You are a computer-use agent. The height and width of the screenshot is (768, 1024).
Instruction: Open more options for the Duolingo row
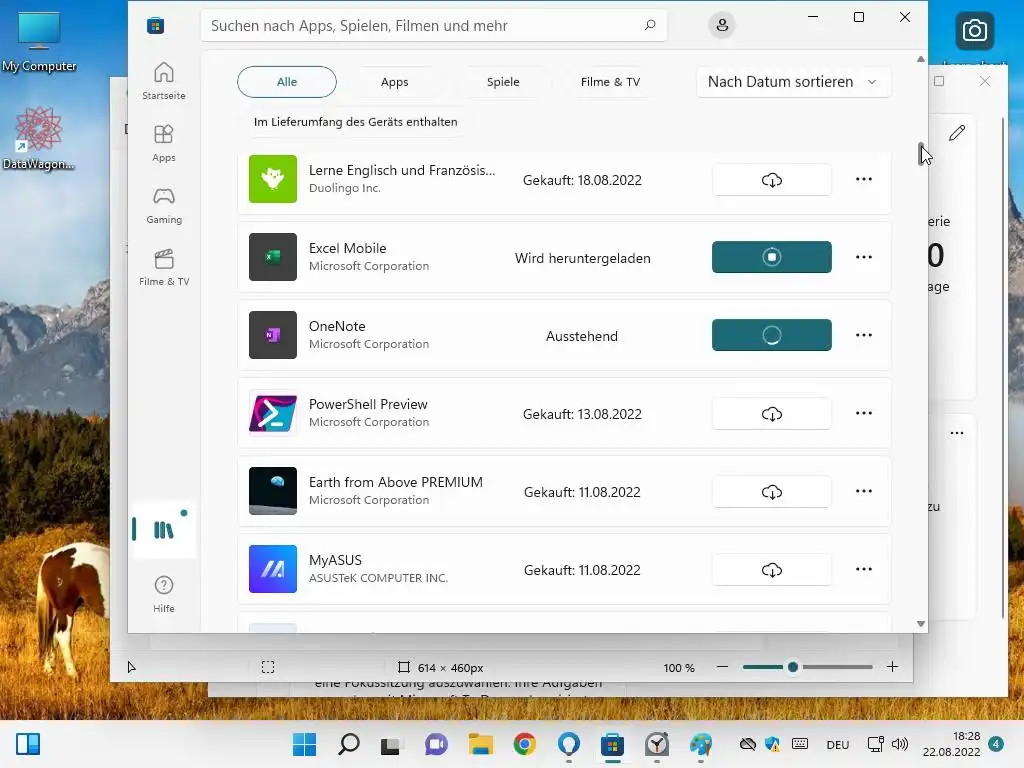863,179
